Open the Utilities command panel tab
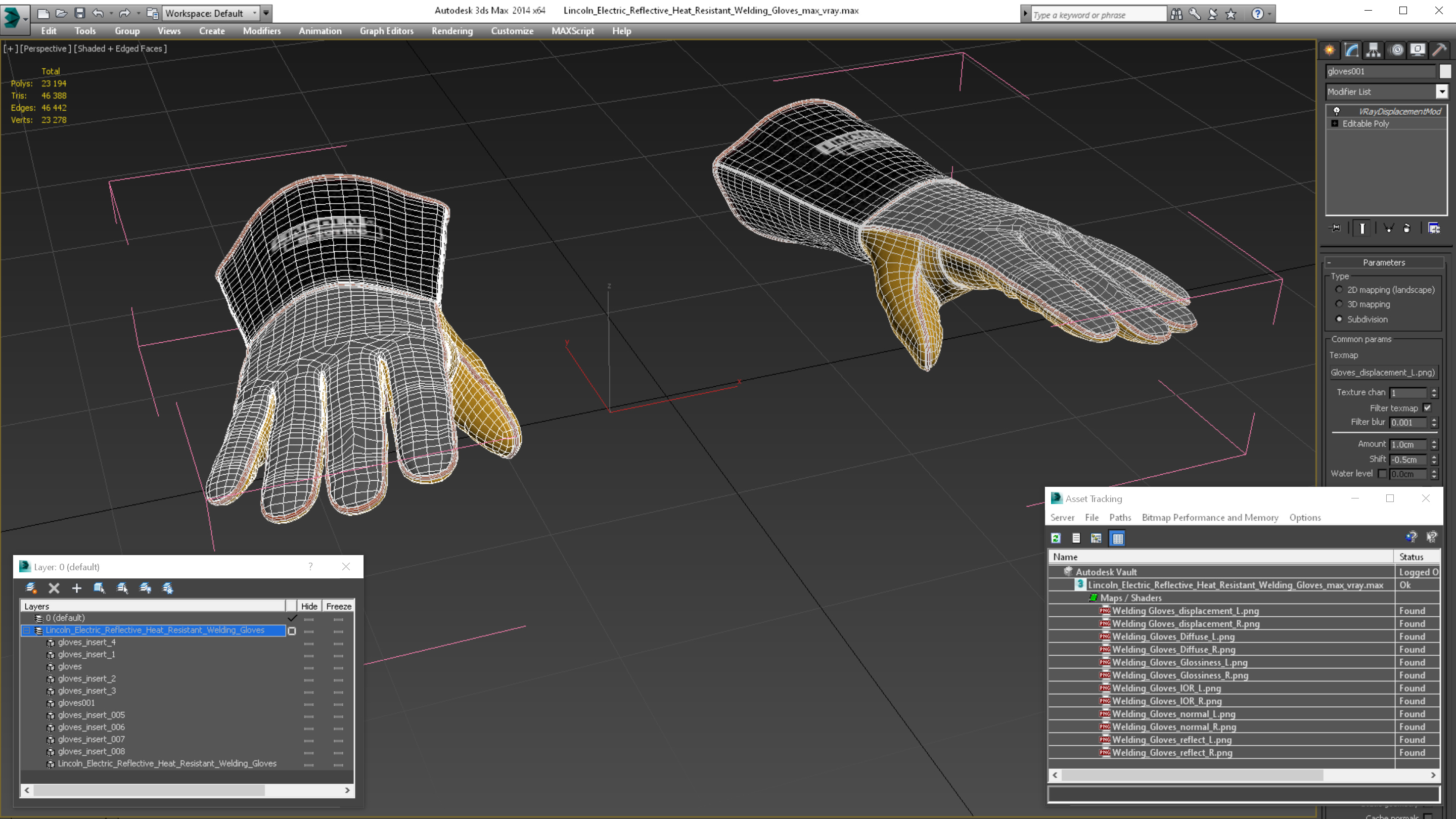The height and width of the screenshot is (819, 1456). click(x=1439, y=51)
